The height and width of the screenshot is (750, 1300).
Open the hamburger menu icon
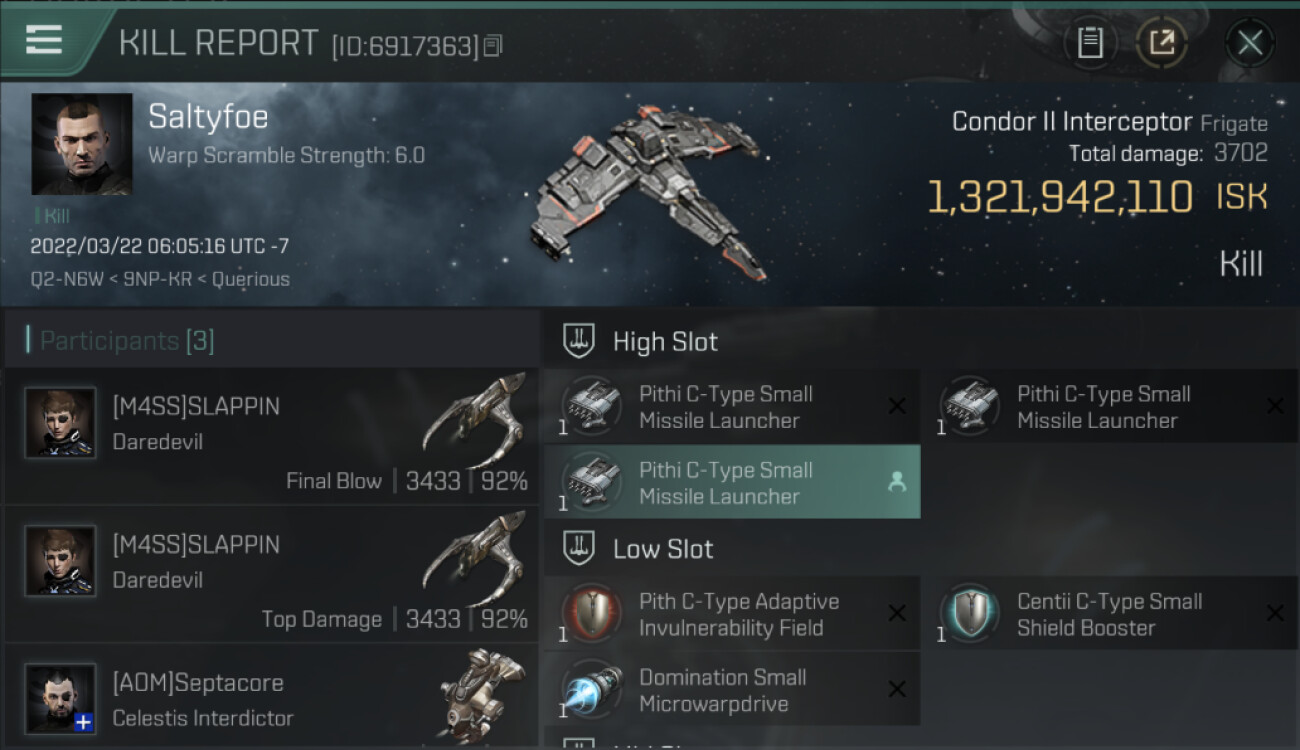pyautogui.click(x=44, y=40)
